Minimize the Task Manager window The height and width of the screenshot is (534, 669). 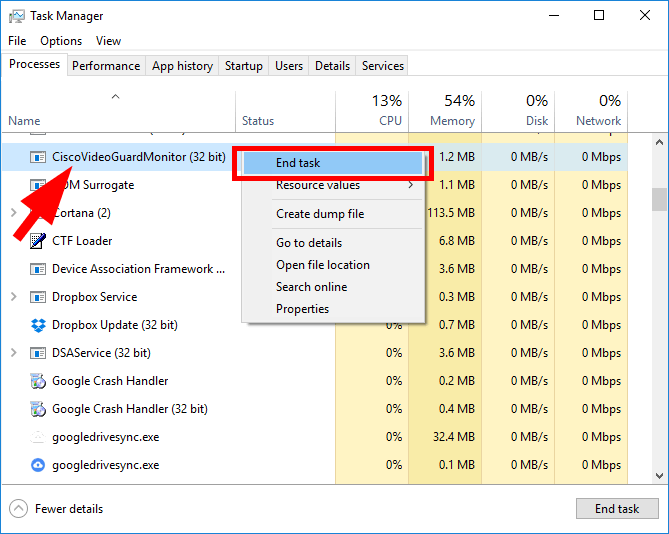tap(554, 16)
